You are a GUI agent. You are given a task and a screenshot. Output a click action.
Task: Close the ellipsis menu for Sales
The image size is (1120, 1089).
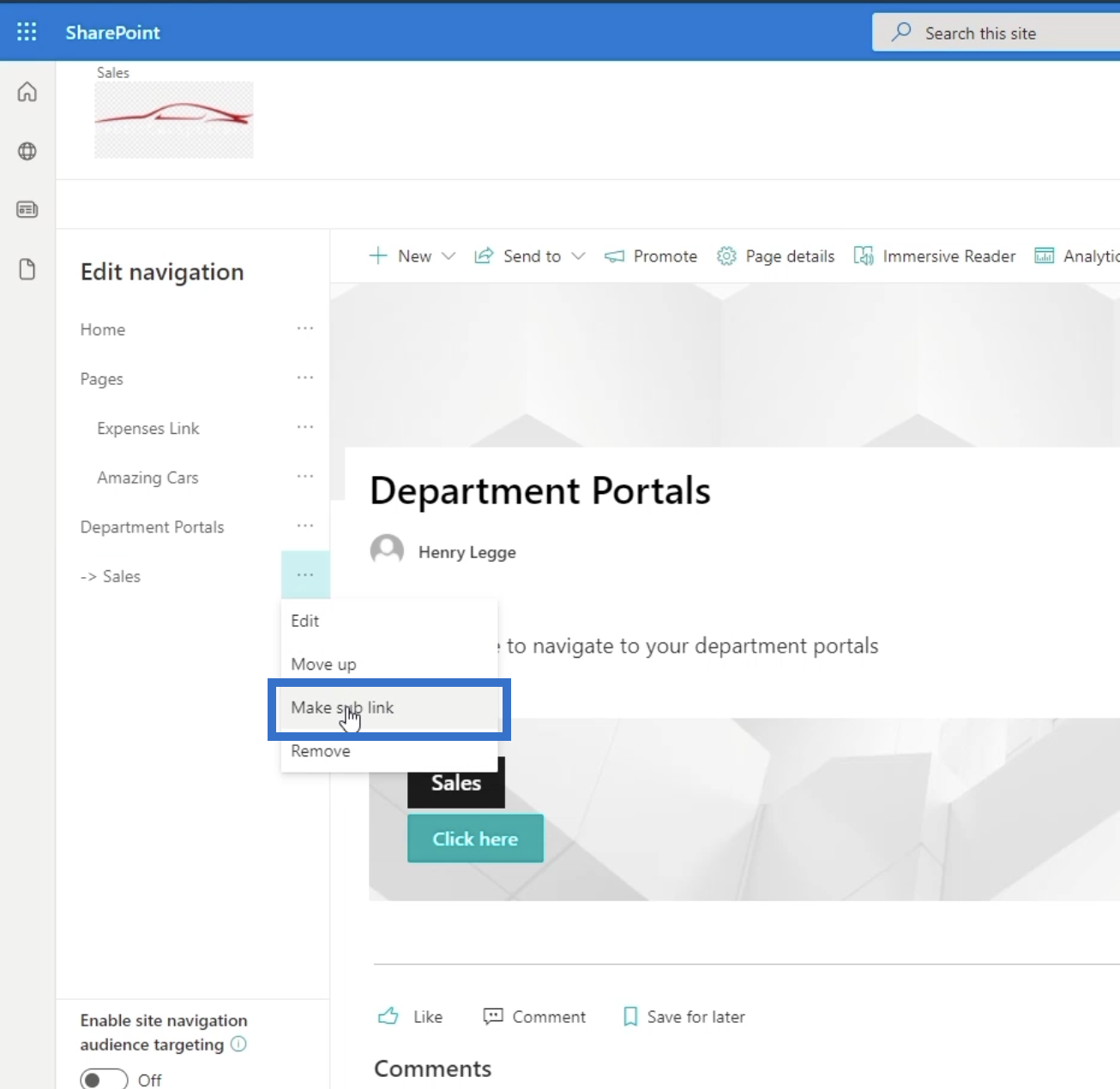coord(305,575)
